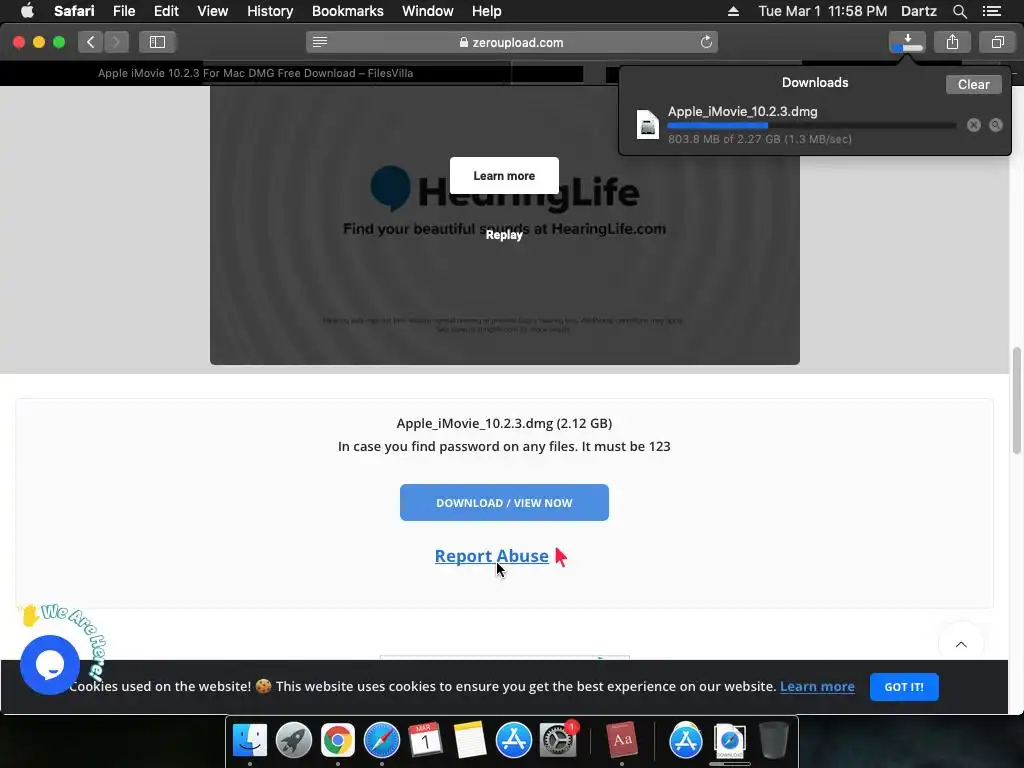1024x768 pixels.
Task: Open Dictionary from the Dock
Action: (622, 741)
